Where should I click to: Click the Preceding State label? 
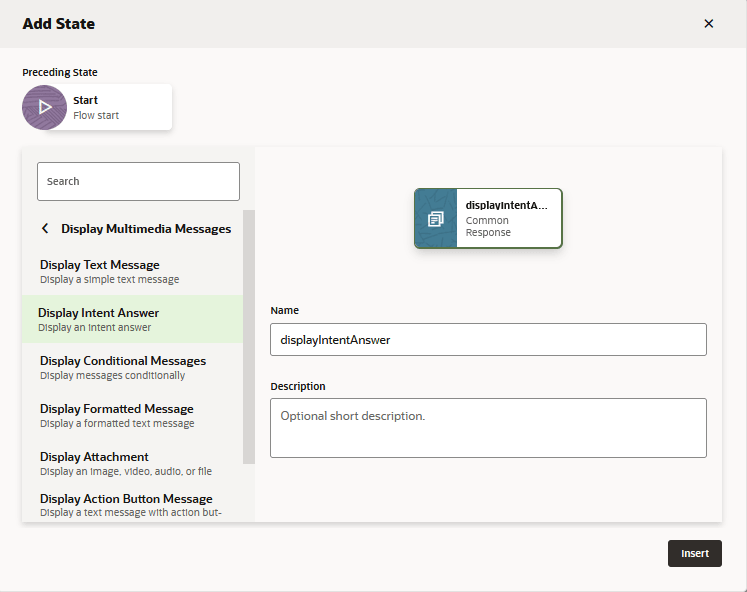tap(60, 72)
